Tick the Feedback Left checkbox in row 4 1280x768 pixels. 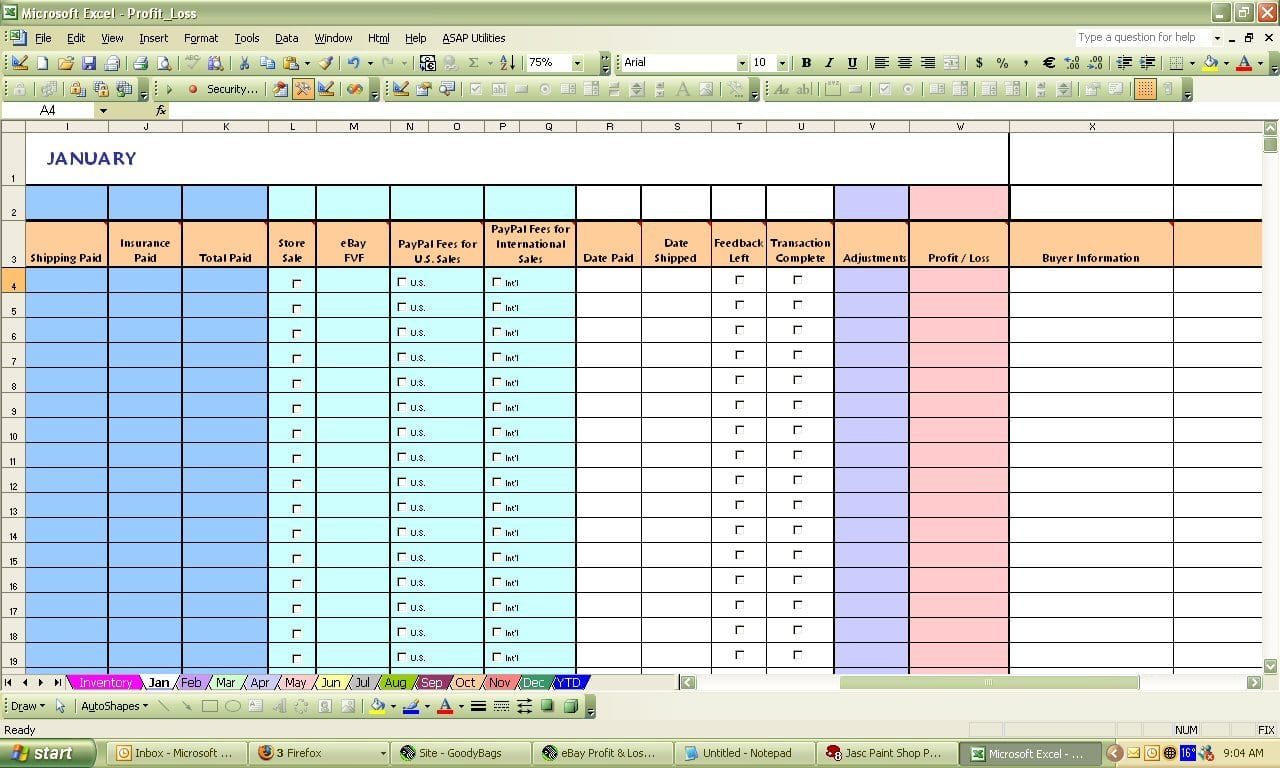click(x=738, y=280)
